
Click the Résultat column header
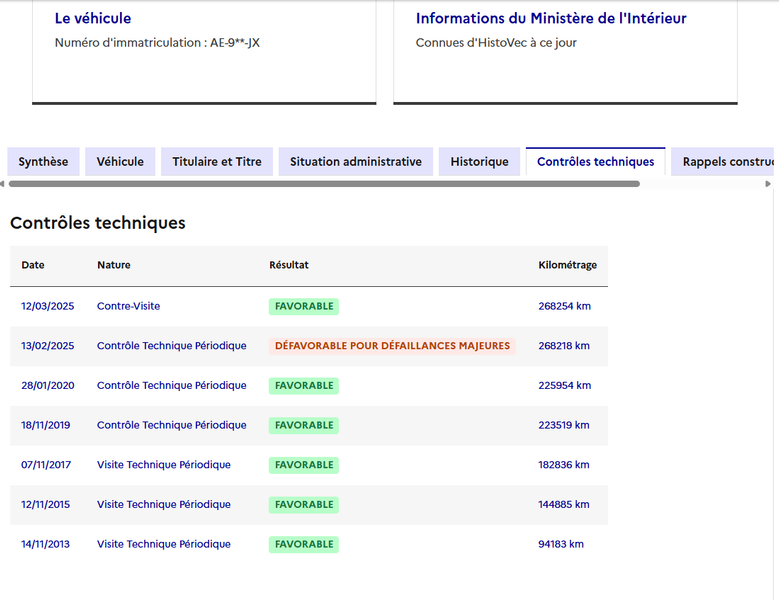click(x=289, y=265)
